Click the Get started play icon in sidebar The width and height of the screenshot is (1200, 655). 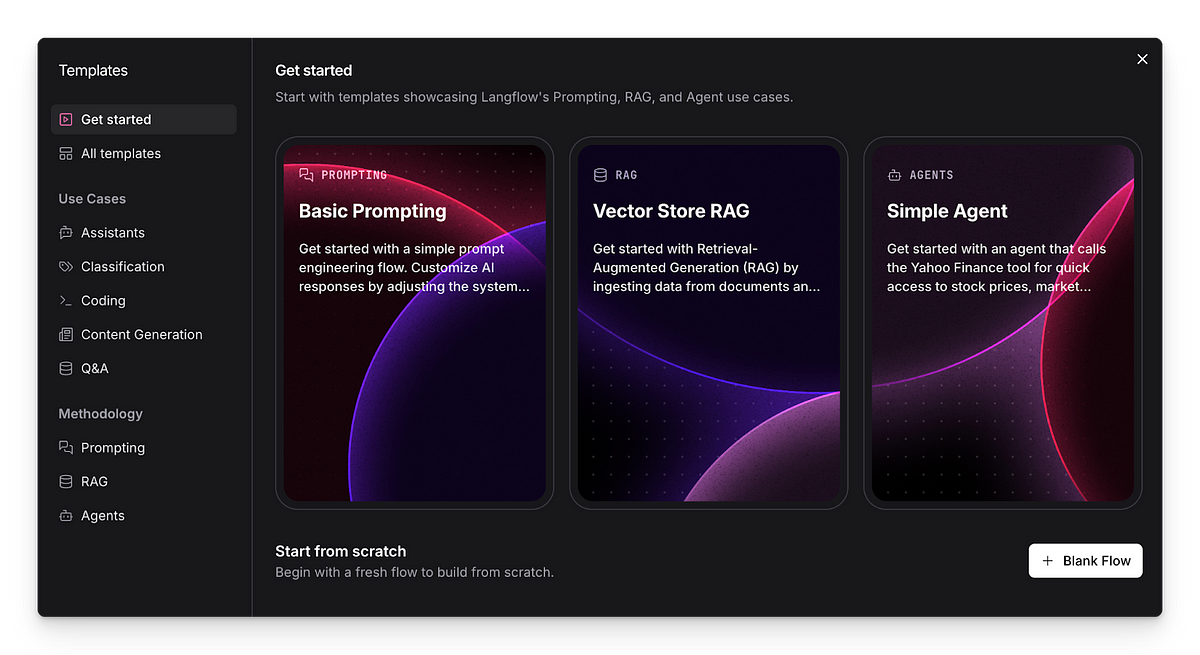[x=66, y=120]
